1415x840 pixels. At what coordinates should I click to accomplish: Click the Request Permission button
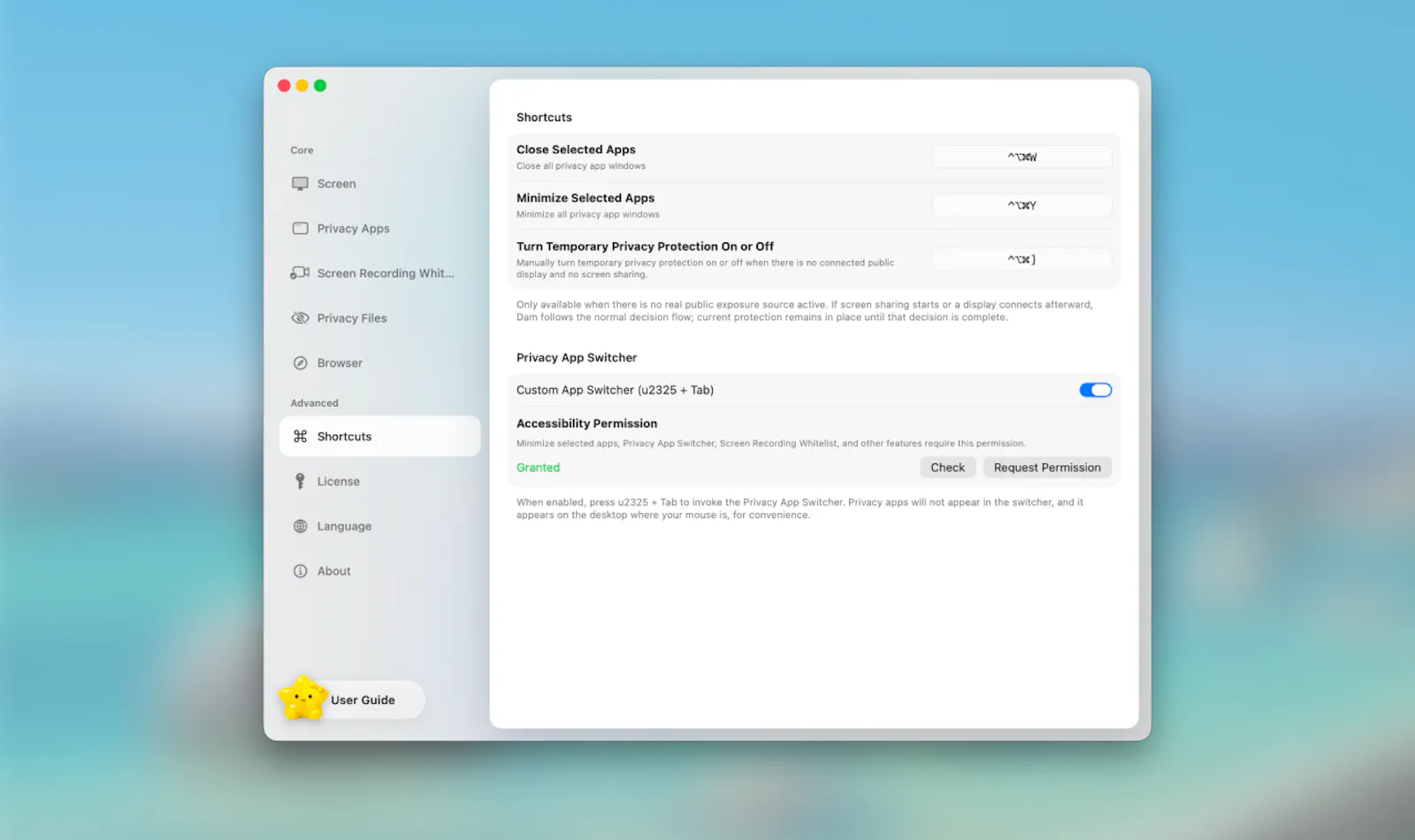pos(1047,468)
